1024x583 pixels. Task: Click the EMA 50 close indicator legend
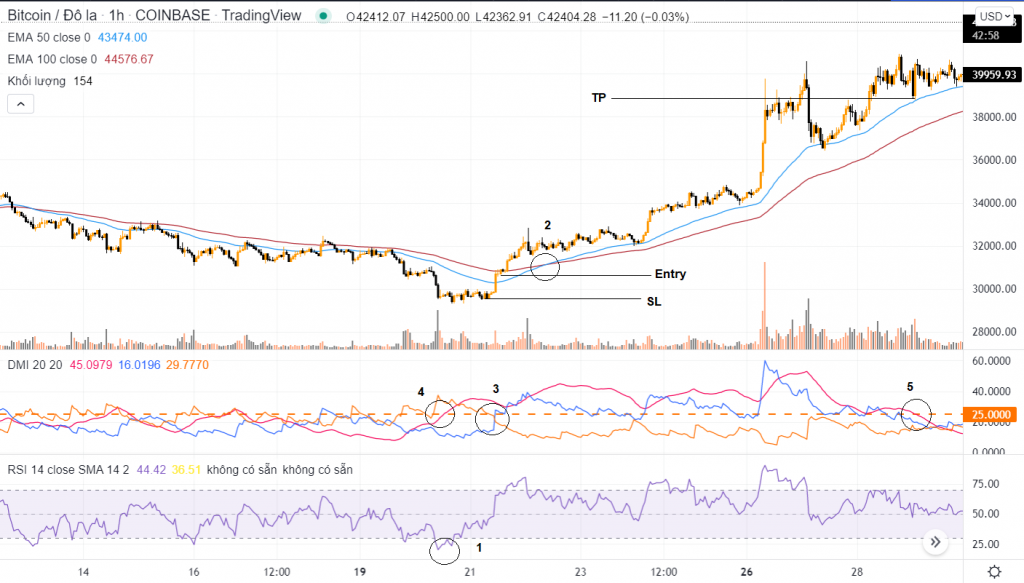tap(50, 37)
